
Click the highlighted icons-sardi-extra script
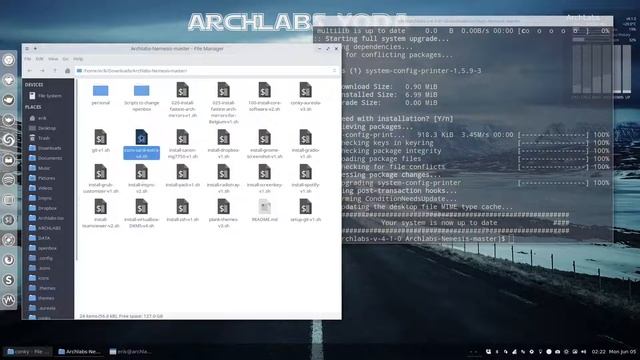pyautogui.click(x=141, y=144)
